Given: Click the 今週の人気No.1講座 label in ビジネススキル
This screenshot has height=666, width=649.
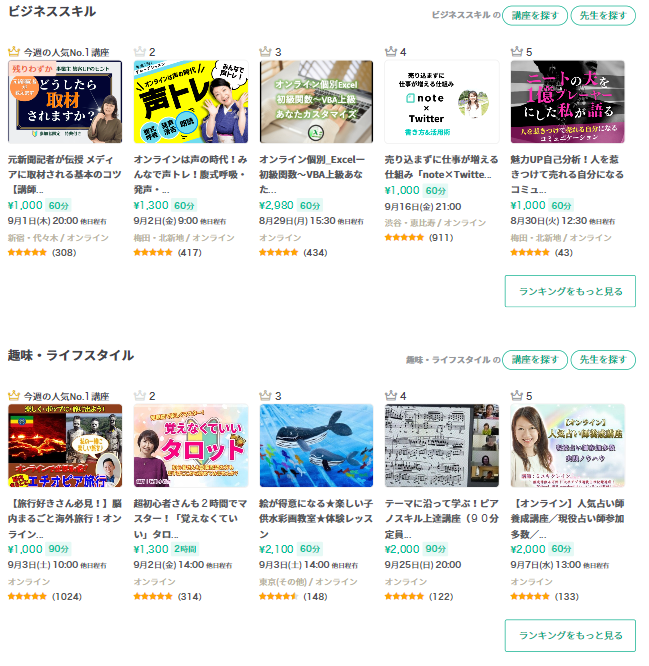Looking at the screenshot, I should [66, 52].
